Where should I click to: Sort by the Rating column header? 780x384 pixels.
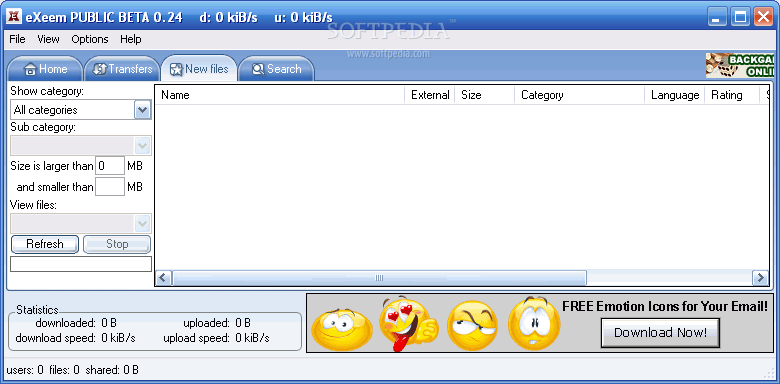click(x=732, y=95)
